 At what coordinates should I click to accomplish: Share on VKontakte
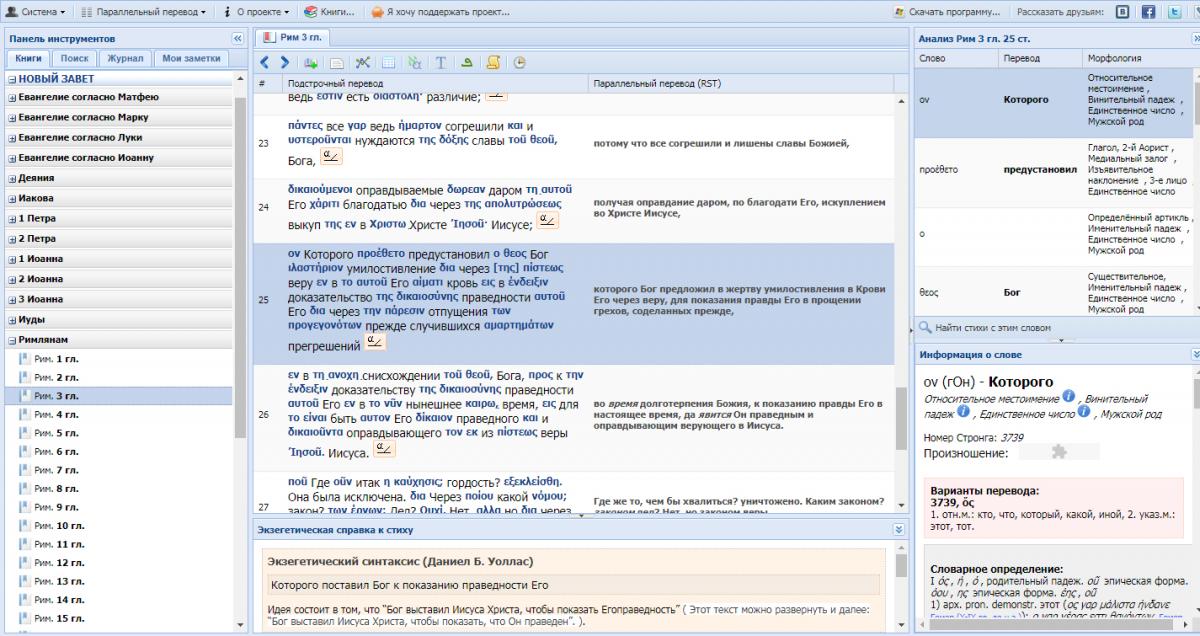pyautogui.click(x=1123, y=12)
